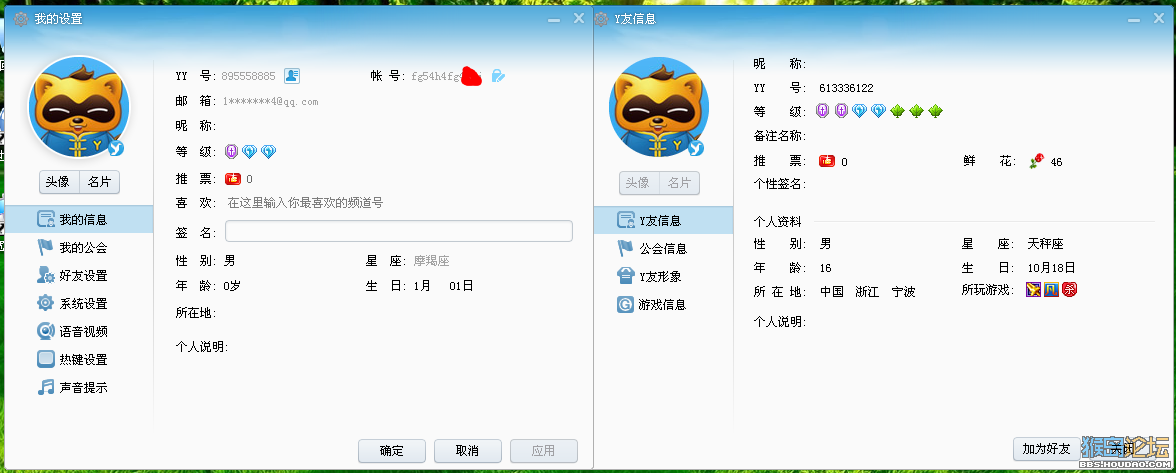Click the first purple level badge in Y友信息
The width and height of the screenshot is (1176, 473).
point(823,111)
